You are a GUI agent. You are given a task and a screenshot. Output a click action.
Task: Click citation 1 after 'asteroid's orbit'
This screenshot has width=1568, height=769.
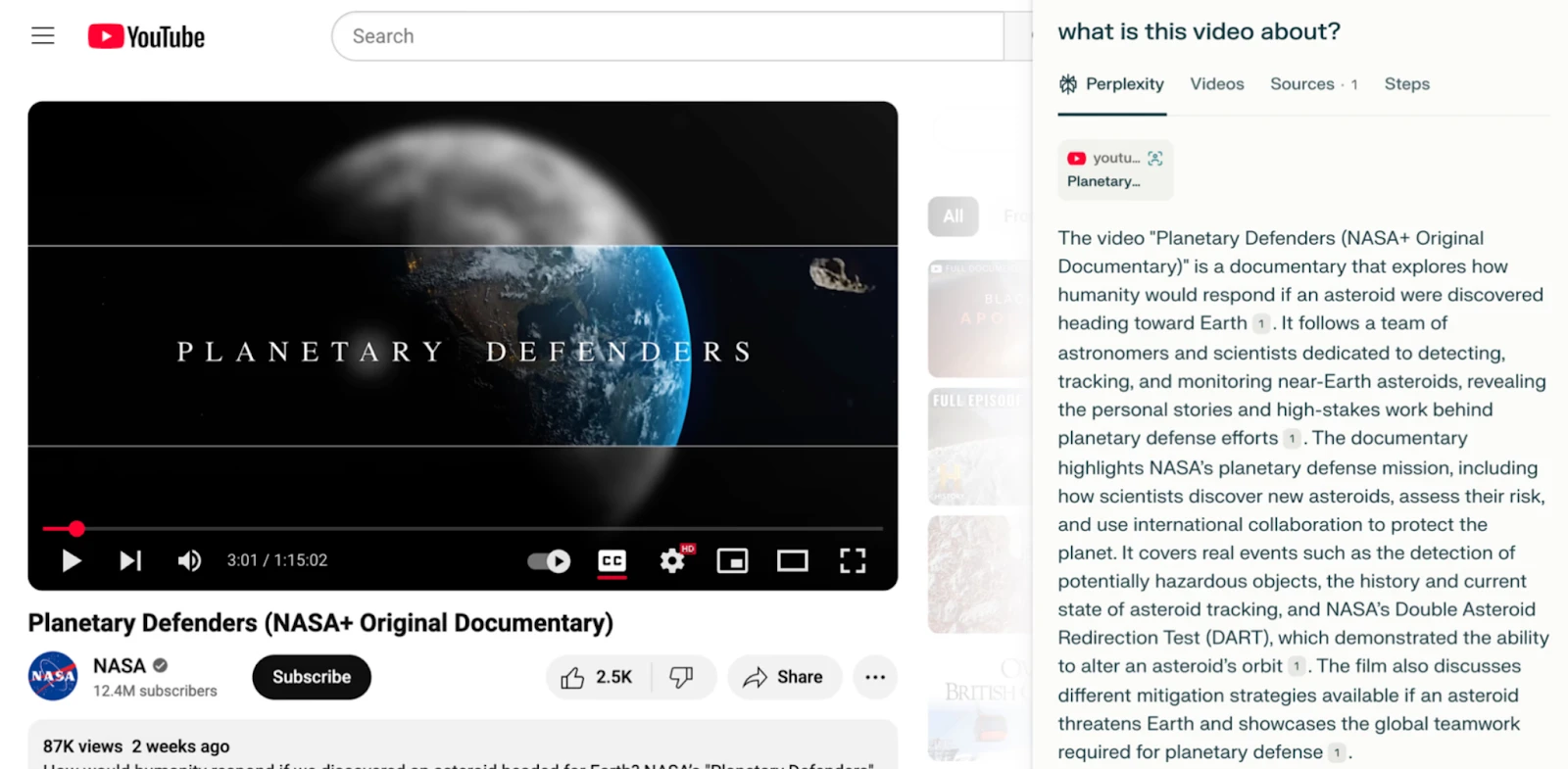pos(1297,667)
